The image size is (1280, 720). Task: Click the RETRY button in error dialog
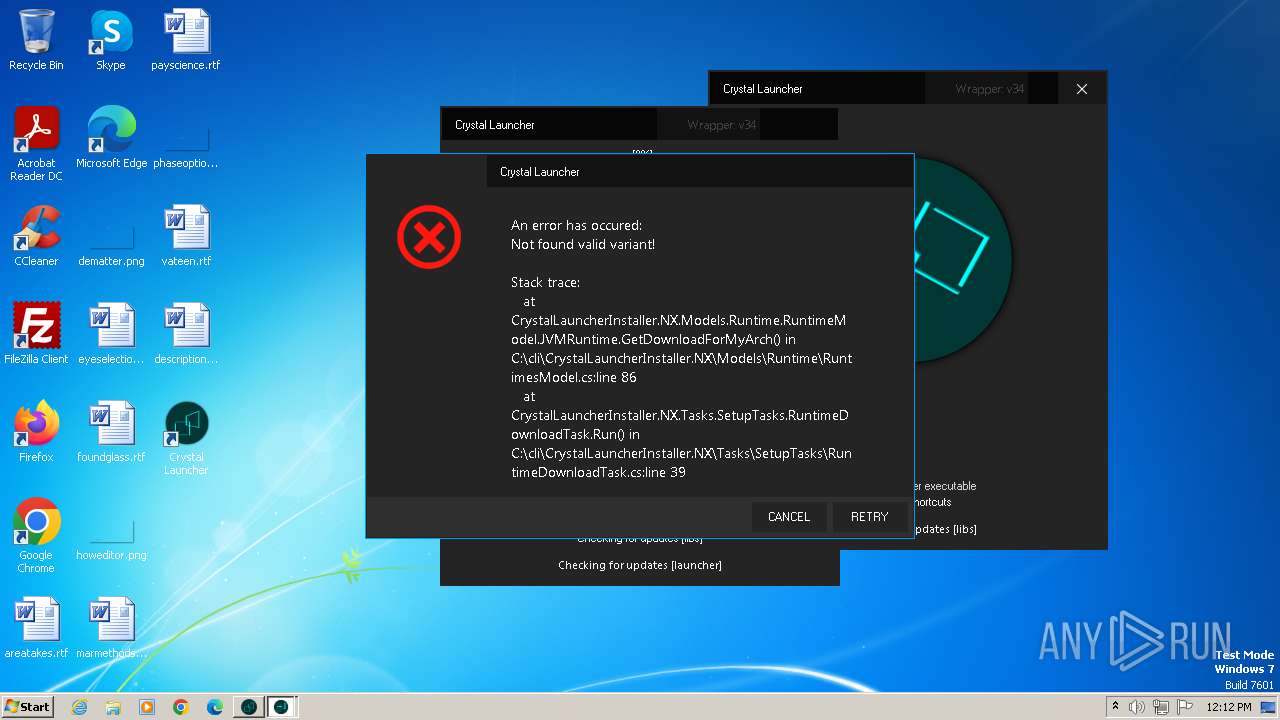point(869,517)
